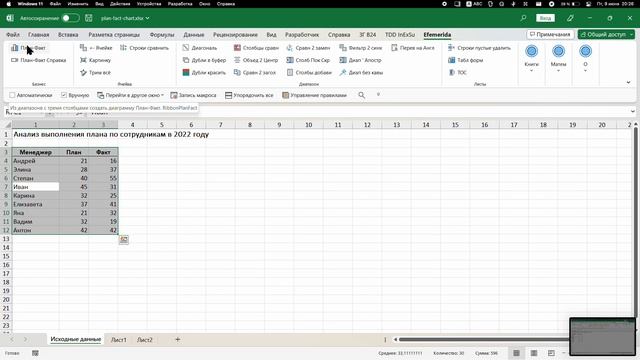Open the Файл tab
The height and width of the screenshot is (360, 640).
point(13,35)
